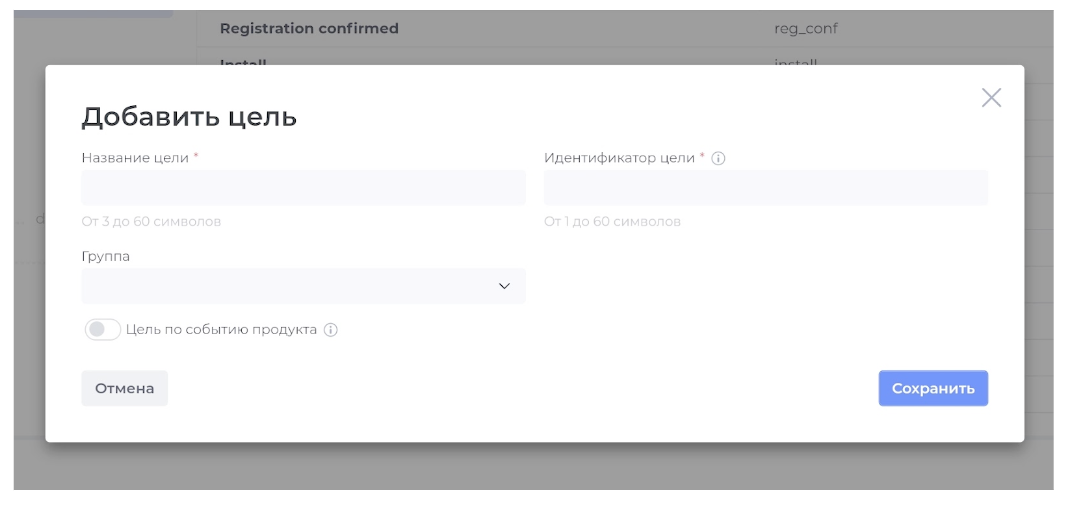Focus the Идентификатор цели input field

(766, 188)
